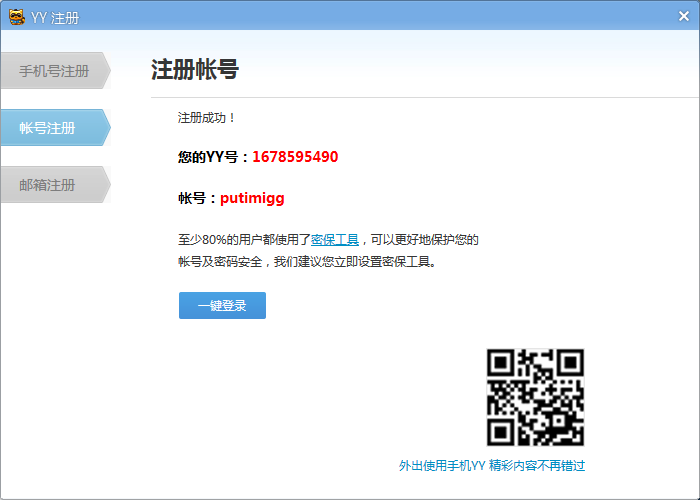The image size is (700, 500).
Task: Click the 注册帐号 heading
Action: 195,70
